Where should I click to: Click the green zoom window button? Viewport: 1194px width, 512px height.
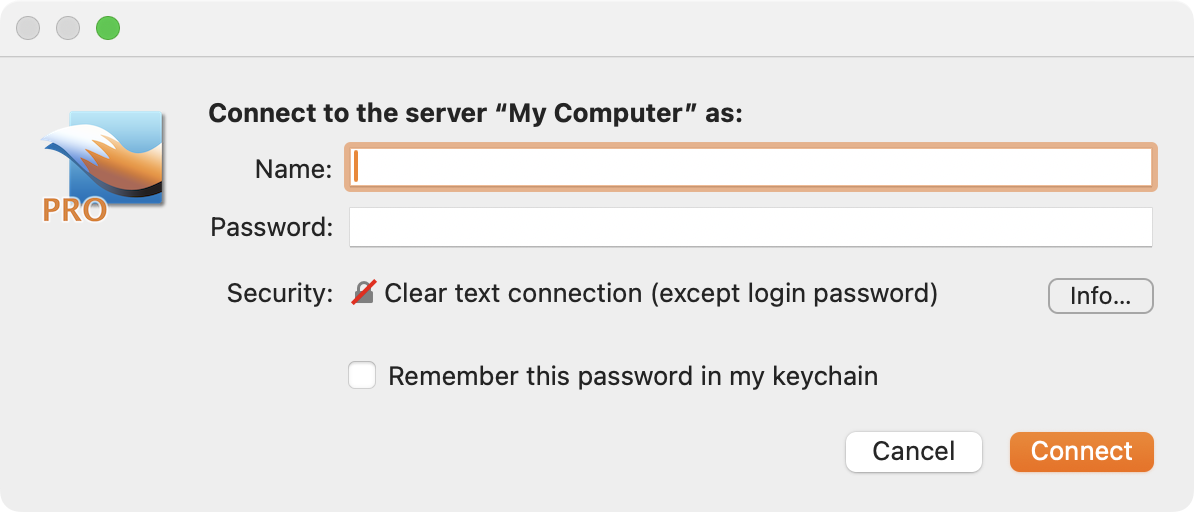click(108, 28)
